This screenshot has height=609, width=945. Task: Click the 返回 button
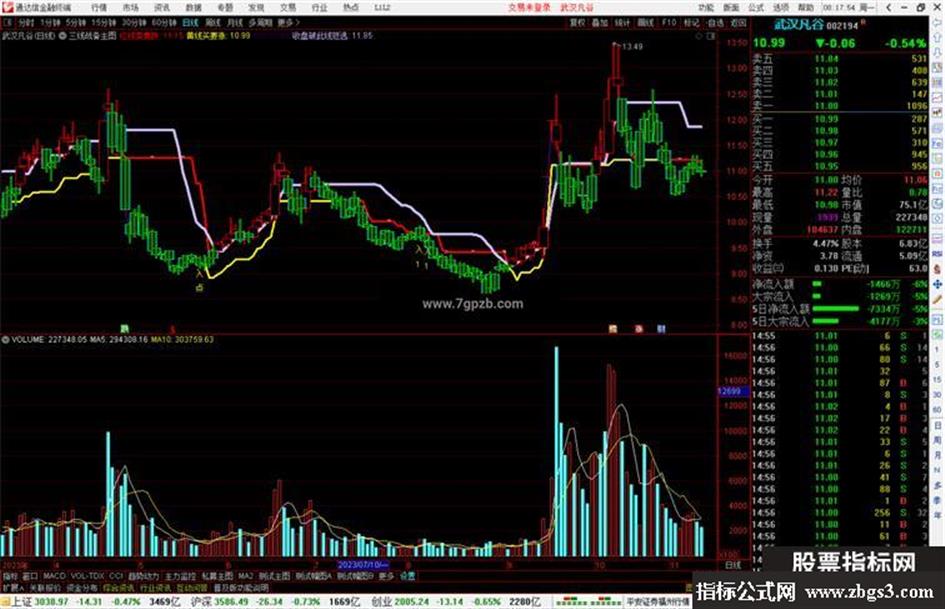[x=738, y=23]
